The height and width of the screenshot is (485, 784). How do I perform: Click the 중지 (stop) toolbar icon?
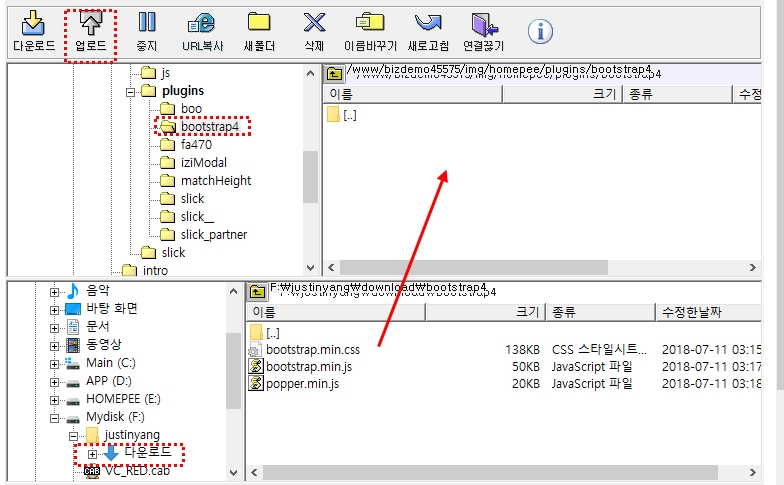point(147,32)
